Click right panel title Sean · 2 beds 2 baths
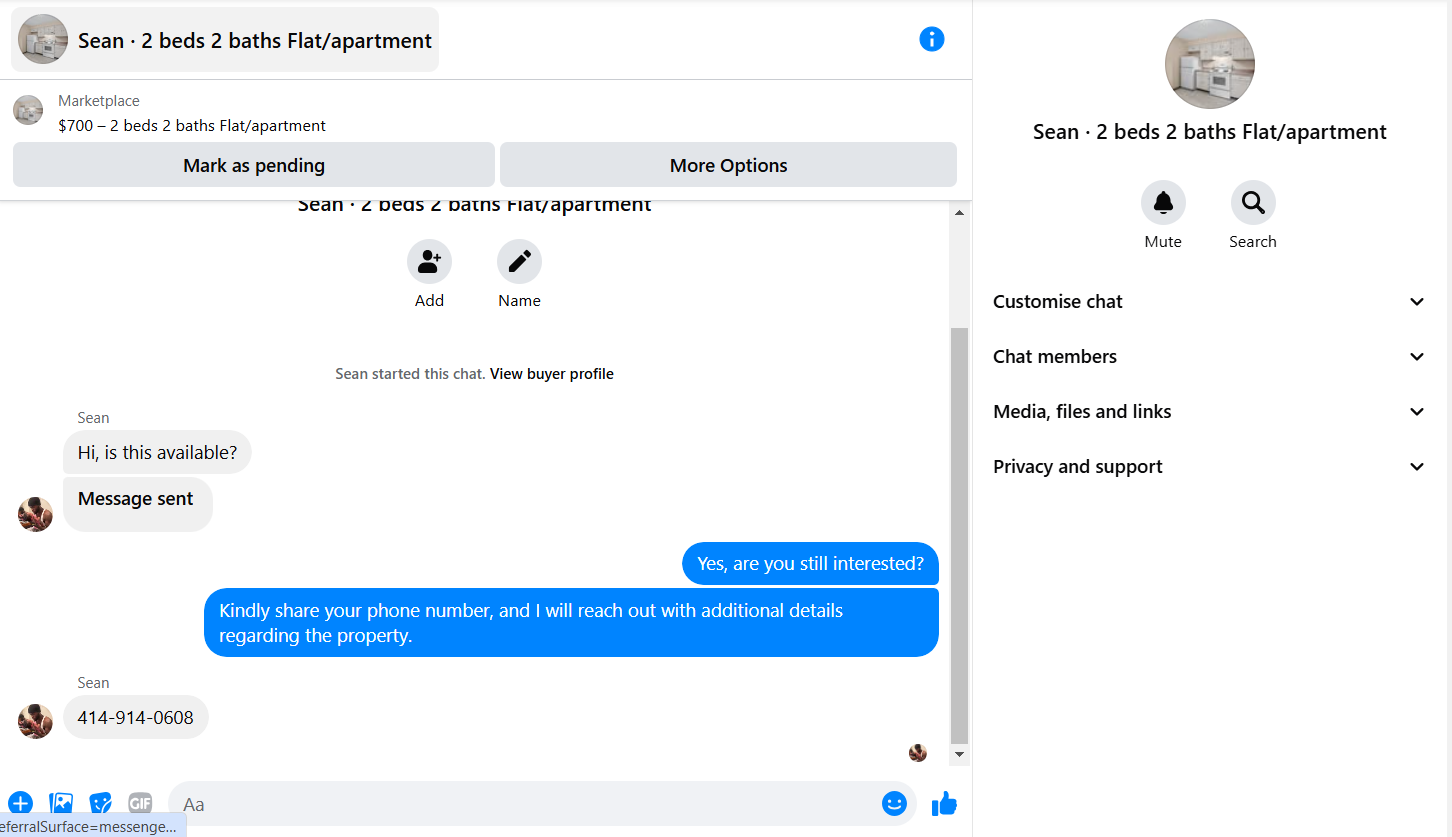Image resolution: width=1452 pixels, height=837 pixels. click(1210, 132)
